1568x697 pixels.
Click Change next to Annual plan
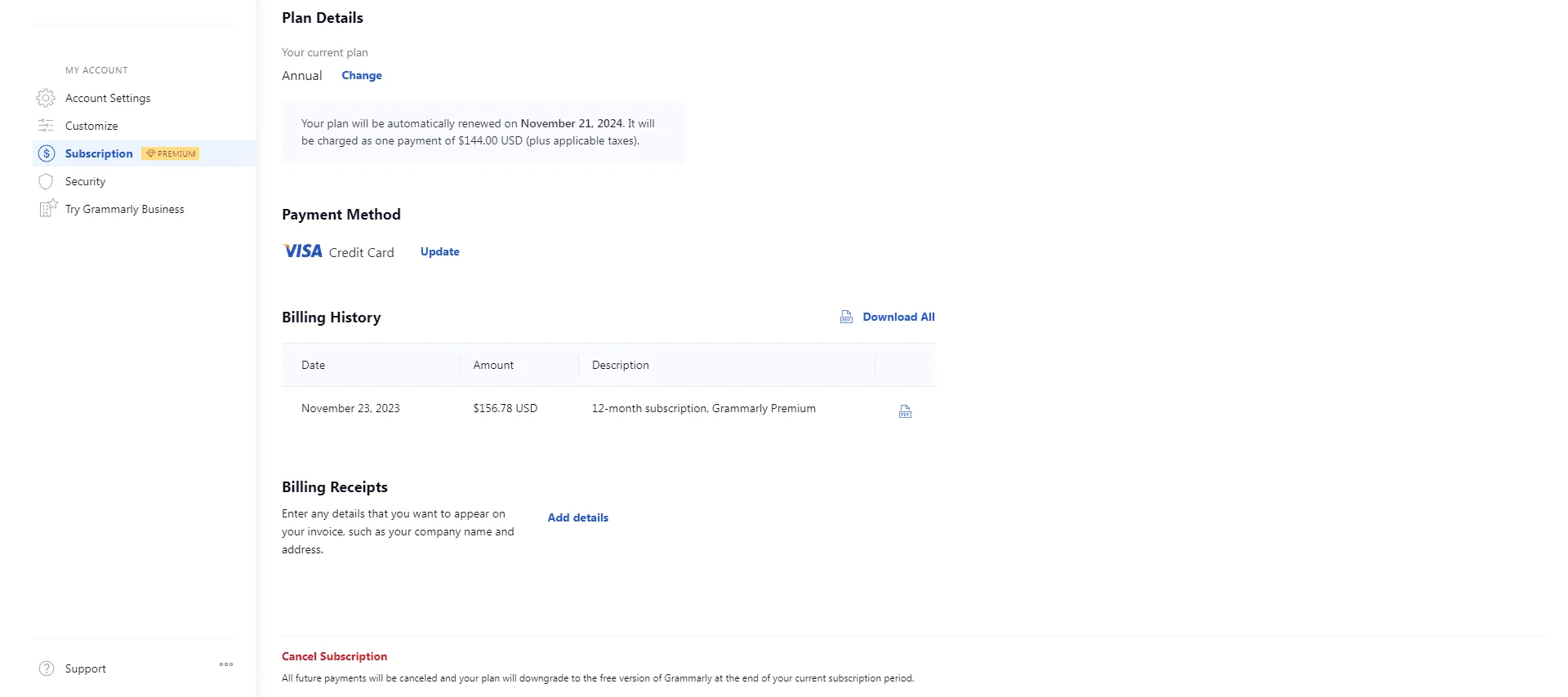(x=362, y=75)
